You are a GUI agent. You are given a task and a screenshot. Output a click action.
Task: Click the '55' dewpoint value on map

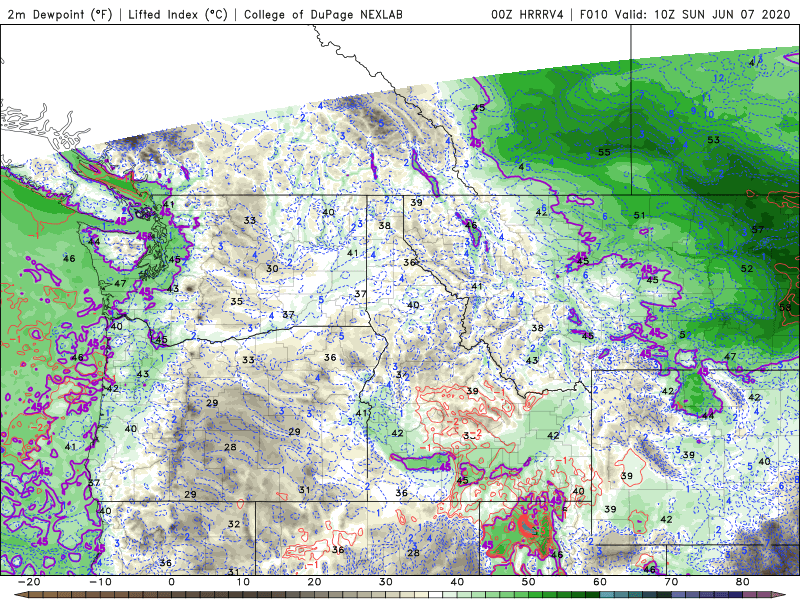point(604,152)
